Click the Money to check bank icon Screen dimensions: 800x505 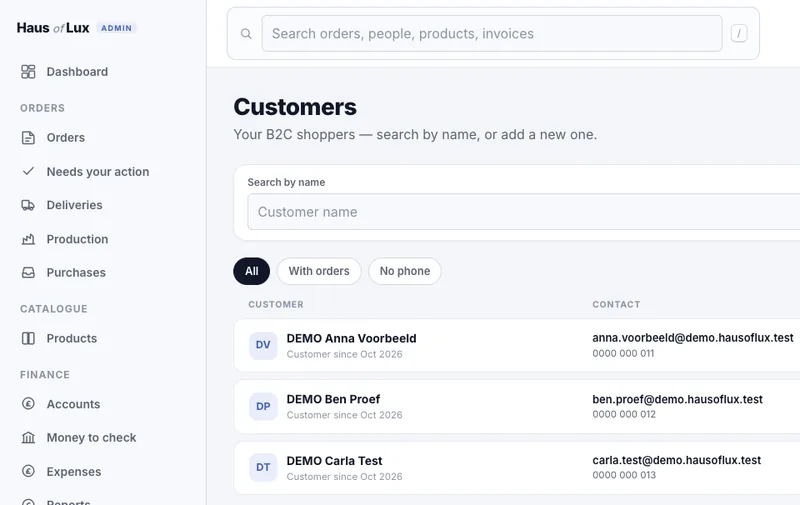(x=28, y=438)
